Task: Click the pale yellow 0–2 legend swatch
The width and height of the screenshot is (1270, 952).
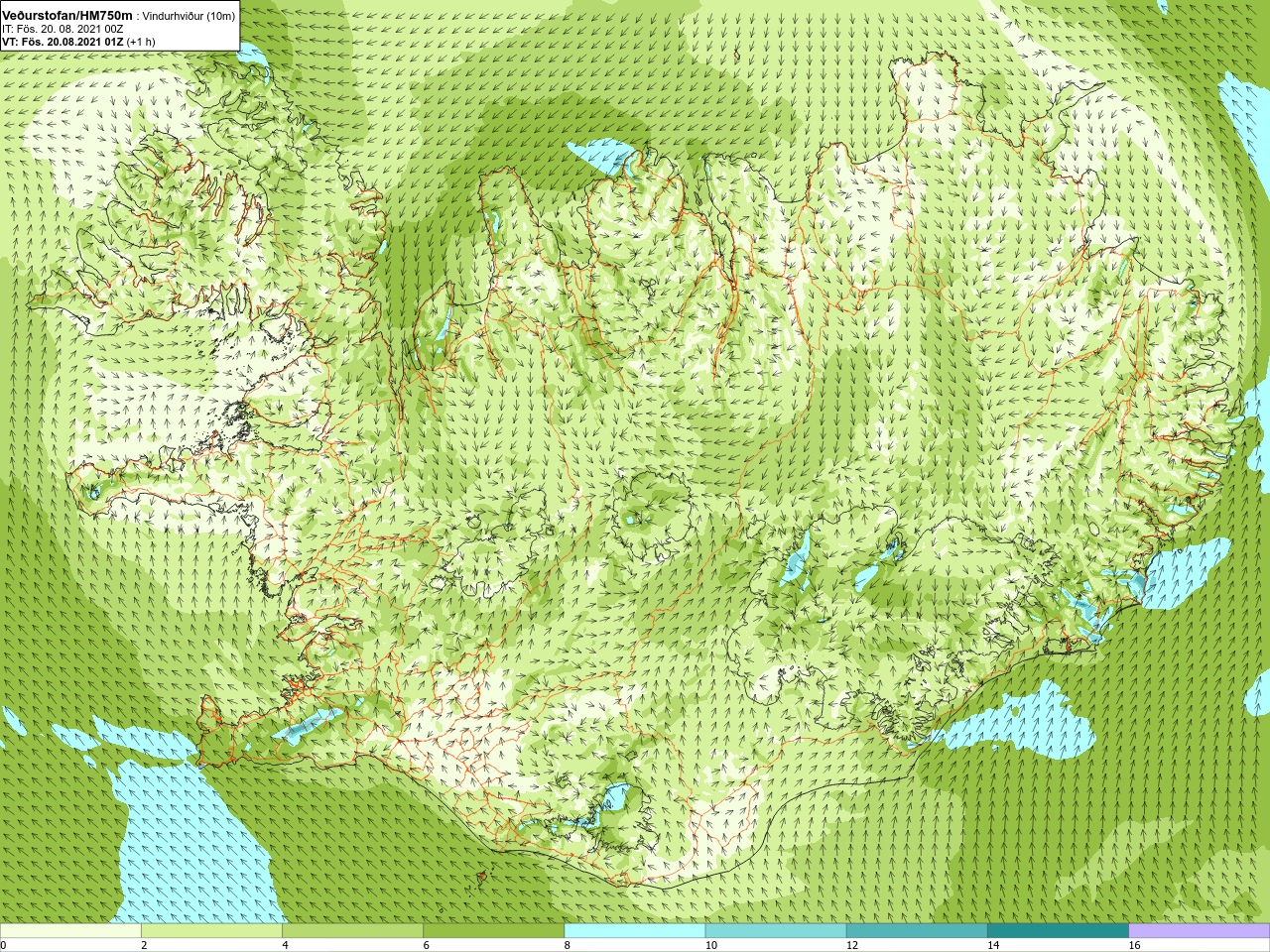Action: point(70,931)
